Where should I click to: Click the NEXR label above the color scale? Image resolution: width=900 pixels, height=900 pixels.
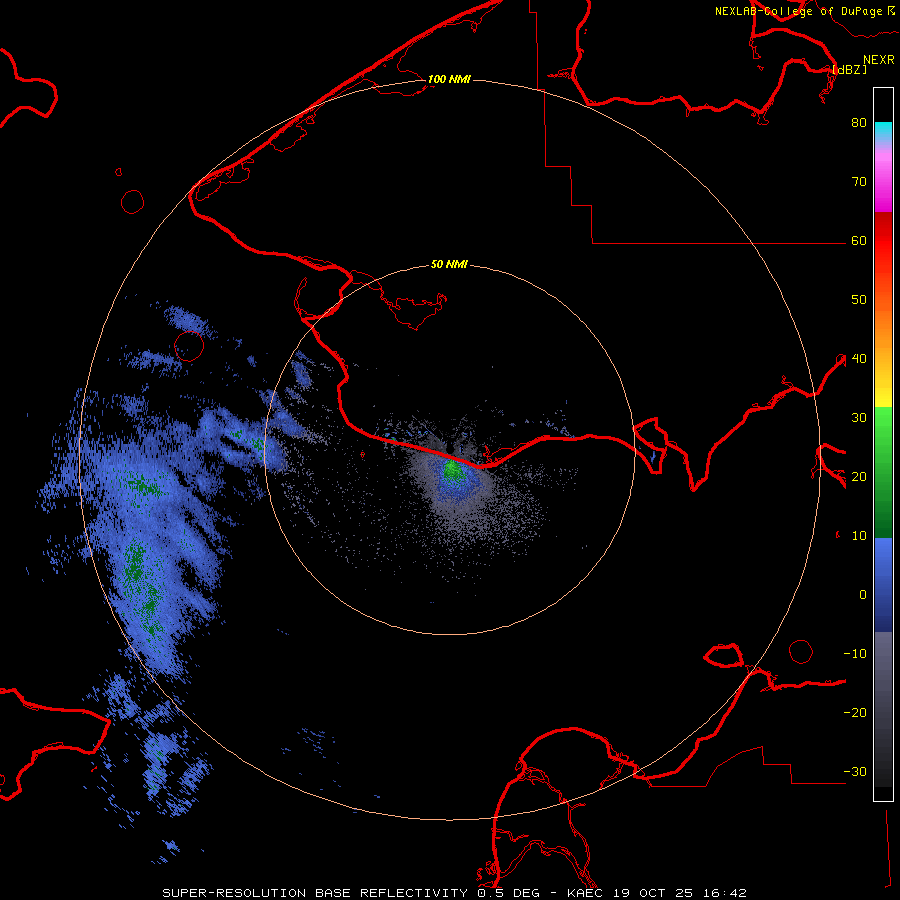(879, 60)
